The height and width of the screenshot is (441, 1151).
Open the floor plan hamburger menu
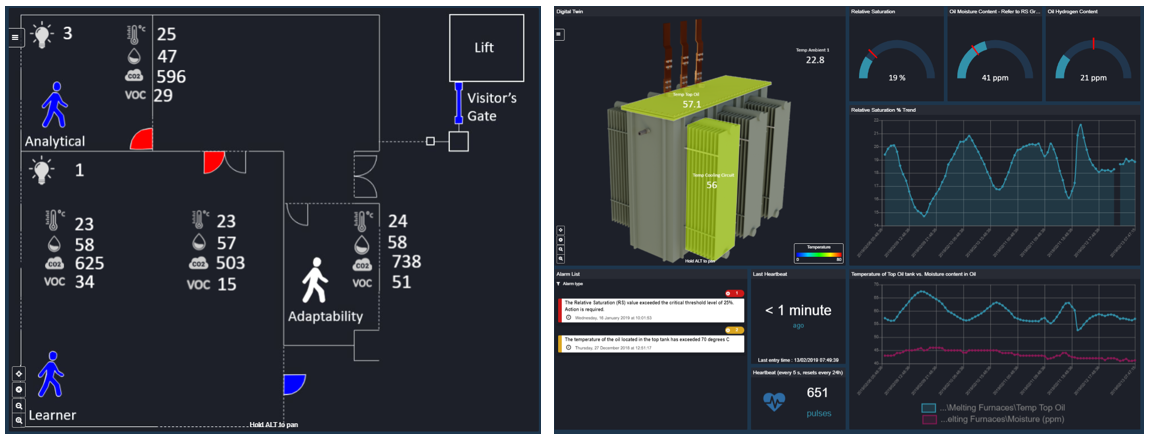click(x=15, y=37)
